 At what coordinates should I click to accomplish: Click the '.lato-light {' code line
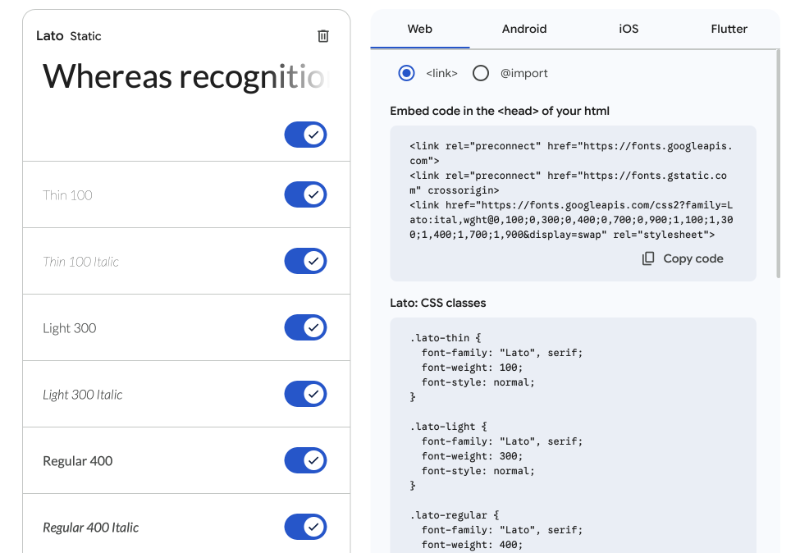pyautogui.click(x=448, y=426)
